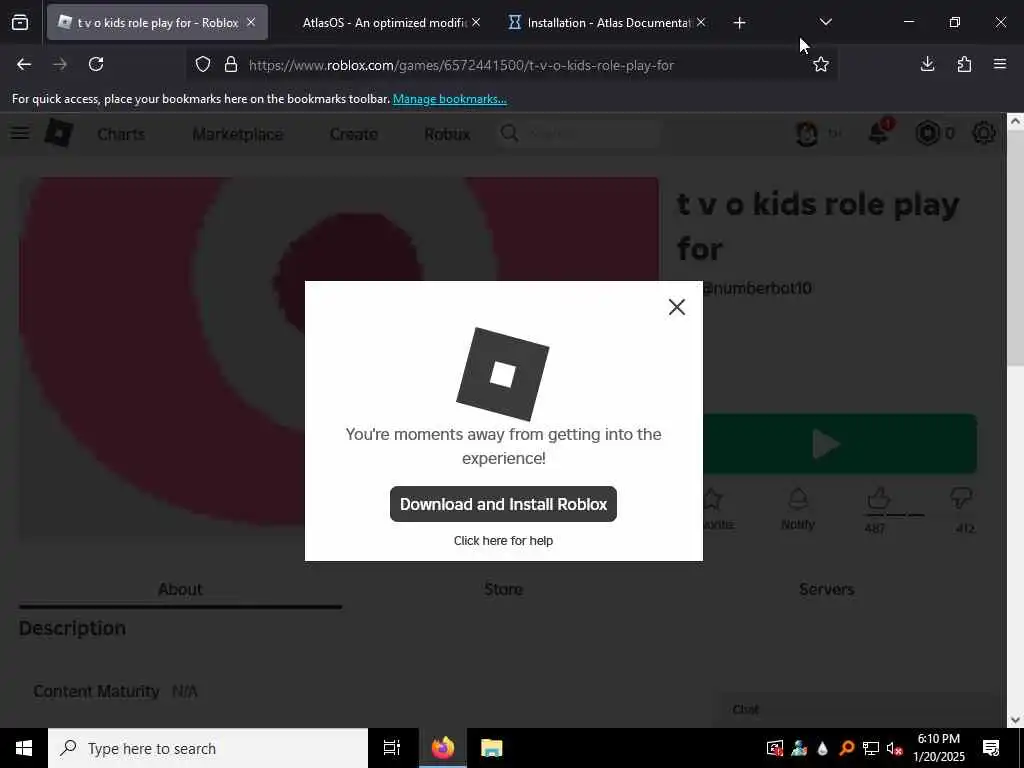
Task: Select the Servers tab
Action: point(826,589)
